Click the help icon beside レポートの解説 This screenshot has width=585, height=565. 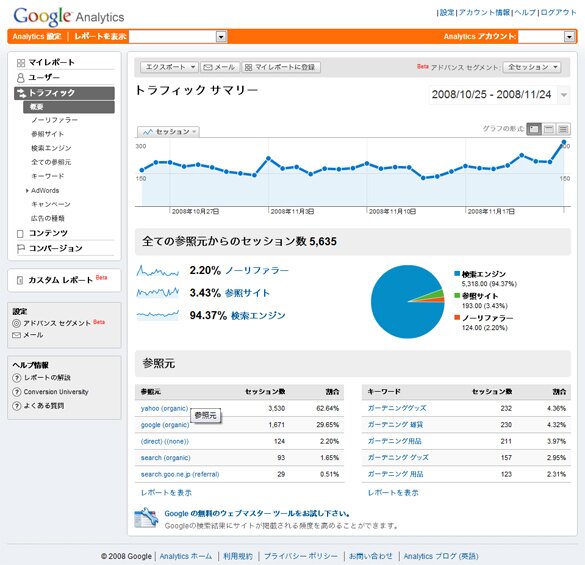pos(16,378)
